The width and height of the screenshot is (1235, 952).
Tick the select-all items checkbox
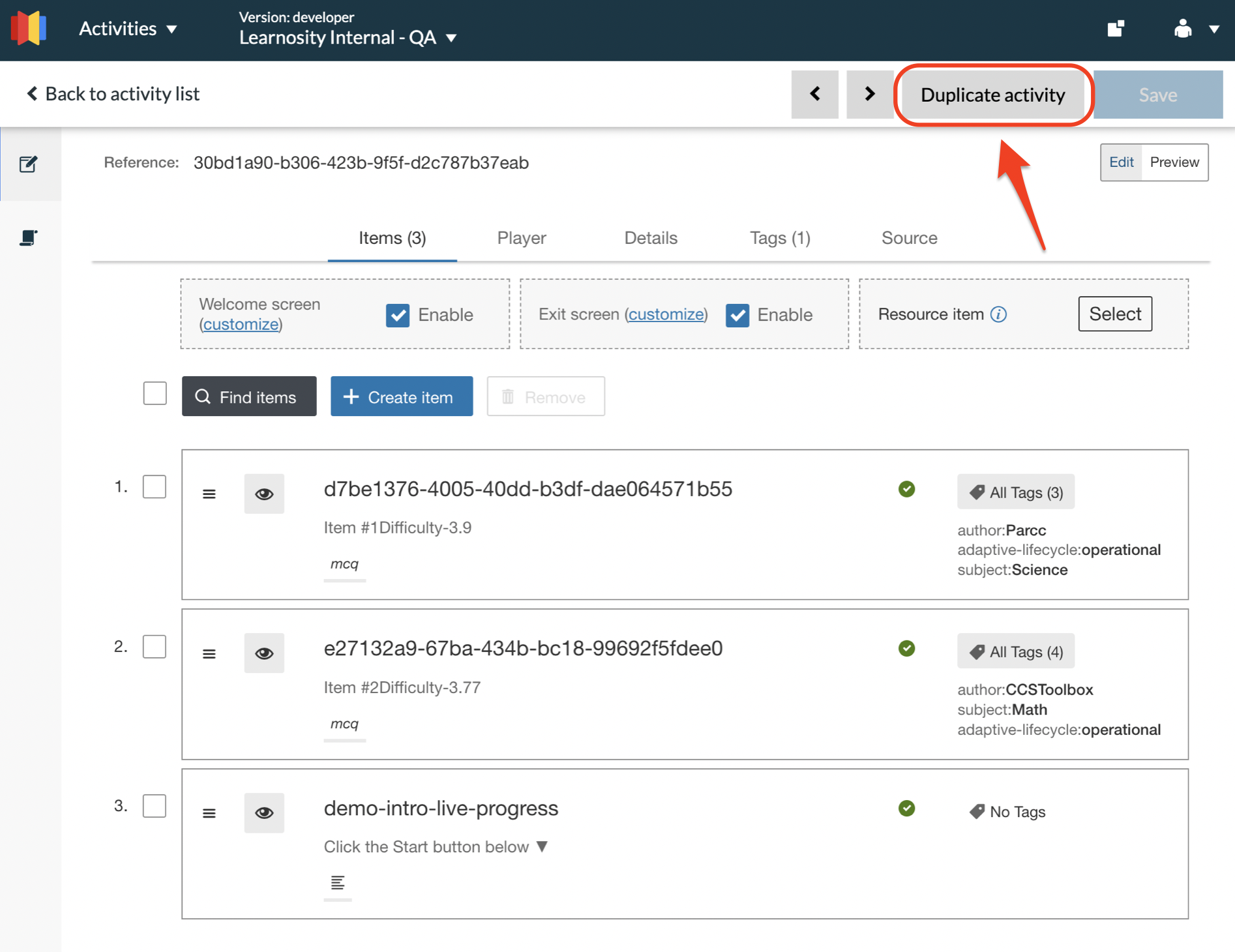tap(155, 393)
